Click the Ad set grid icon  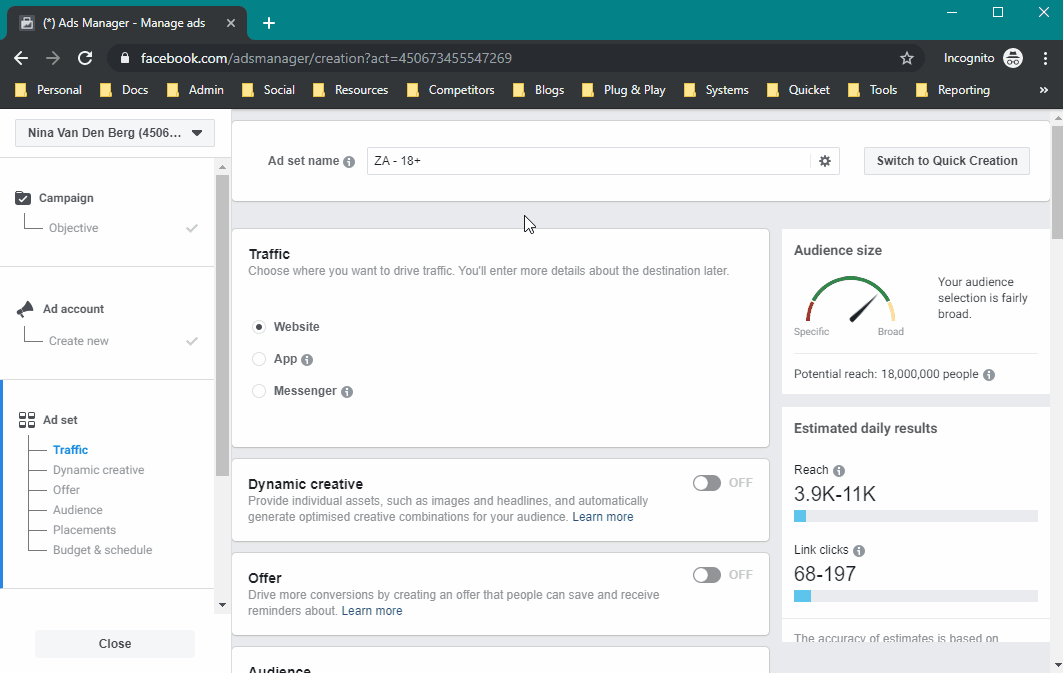26,420
